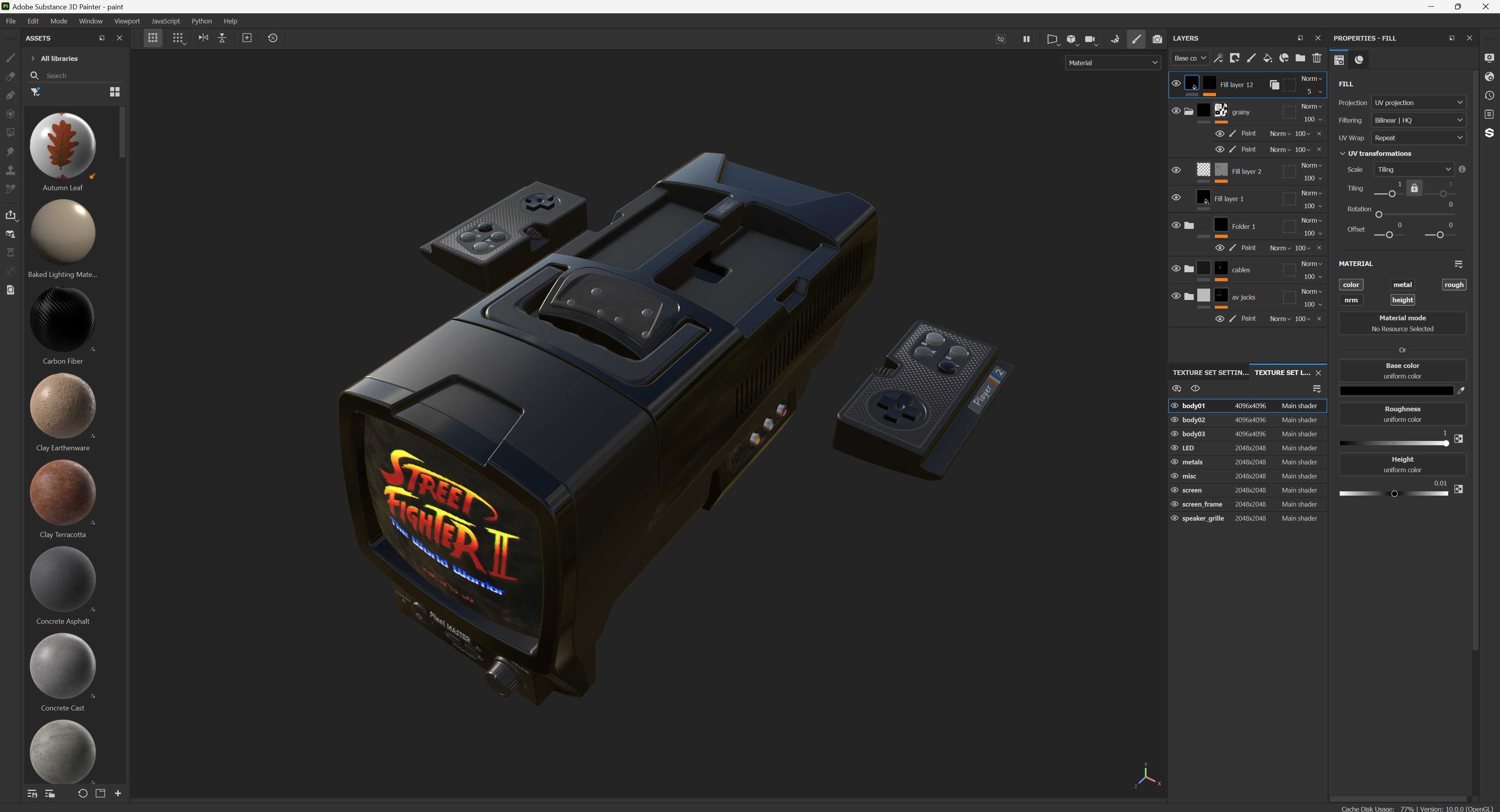Switch to painting mode brush icon

coord(1136,39)
